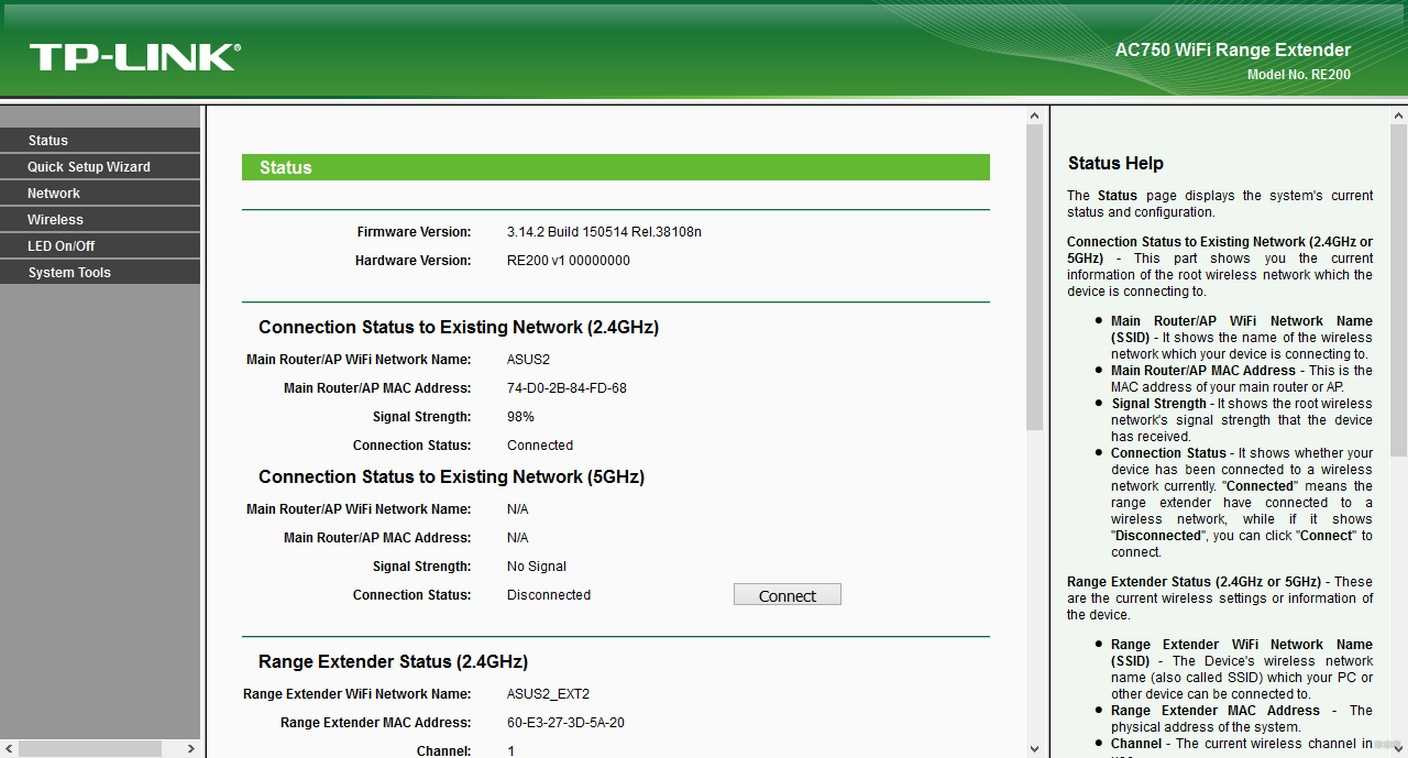Expand the Network menu section
Screen dimensions: 1408x758
[x=100, y=193]
